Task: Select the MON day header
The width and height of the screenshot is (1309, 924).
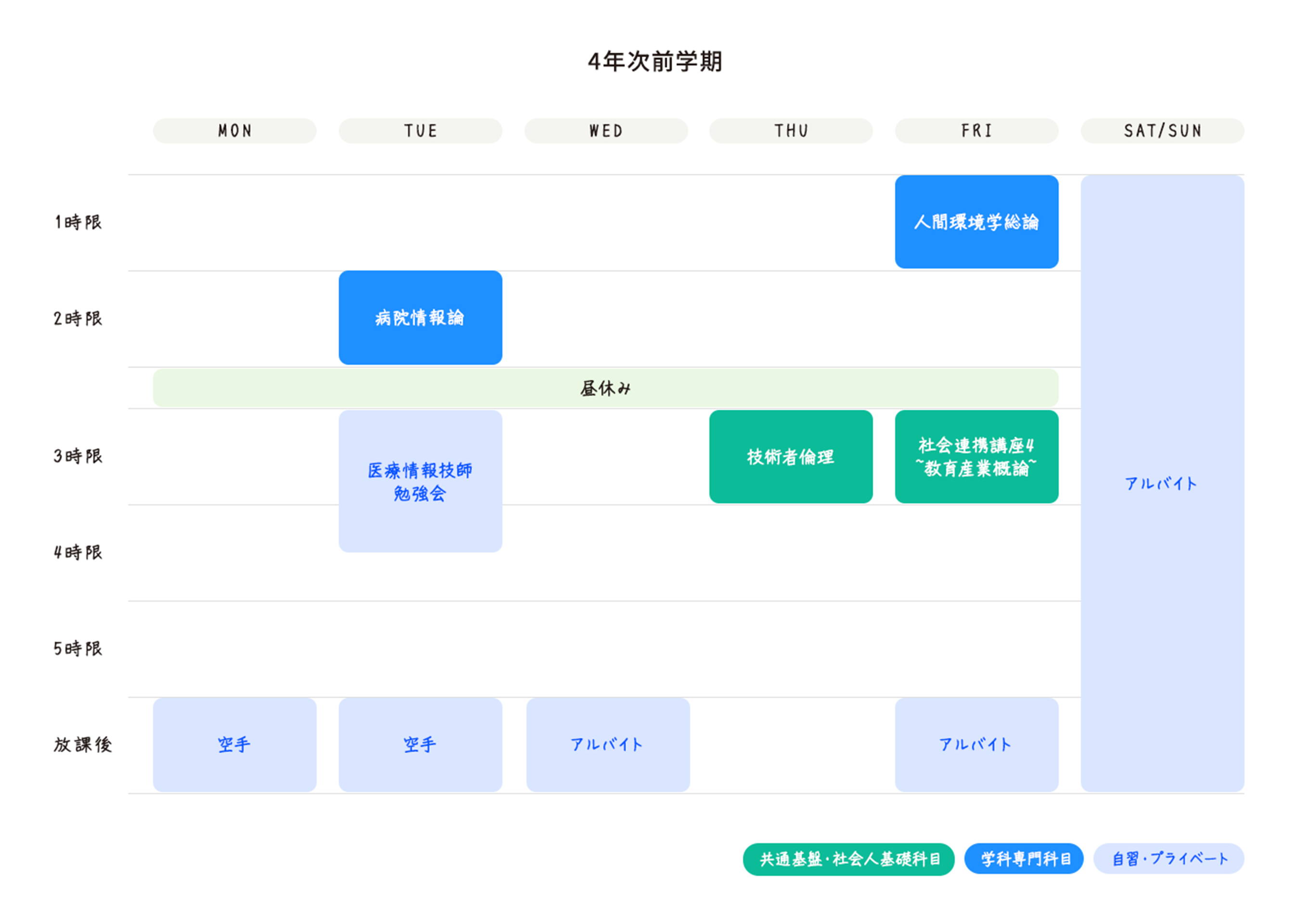Action: [234, 130]
